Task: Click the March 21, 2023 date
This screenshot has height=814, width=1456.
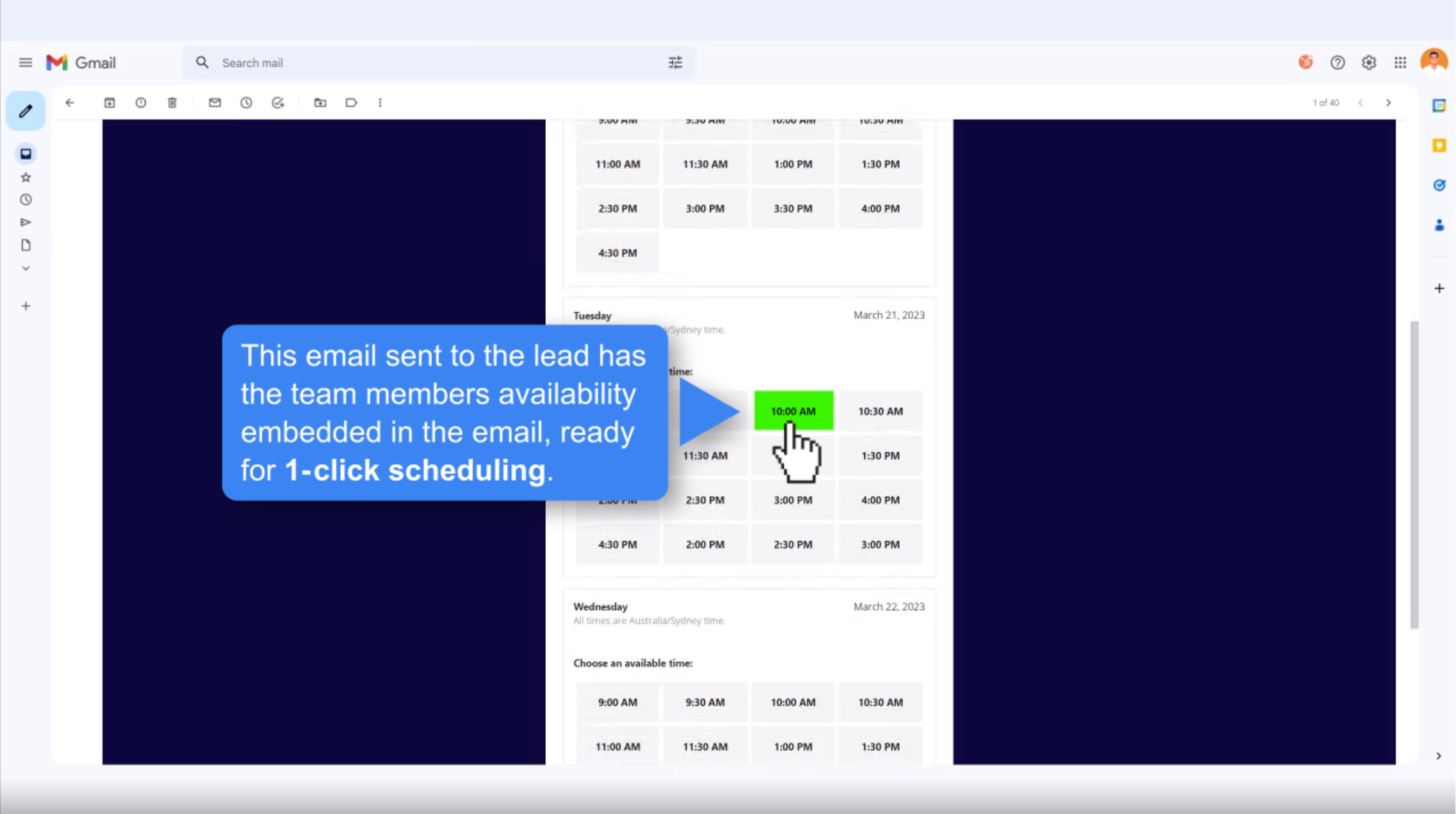Action: [889, 315]
